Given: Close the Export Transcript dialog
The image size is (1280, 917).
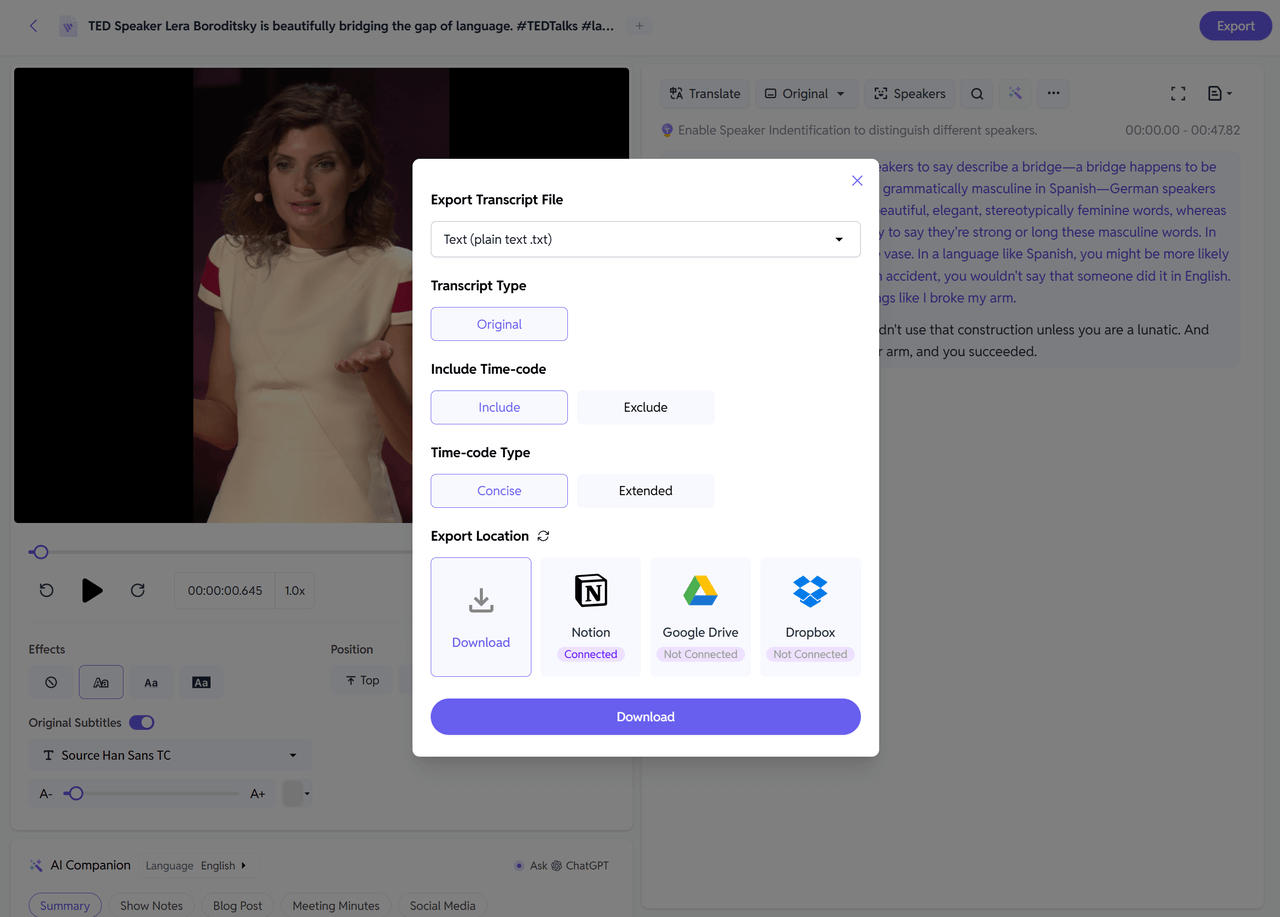Looking at the screenshot, I should (857, 181).
